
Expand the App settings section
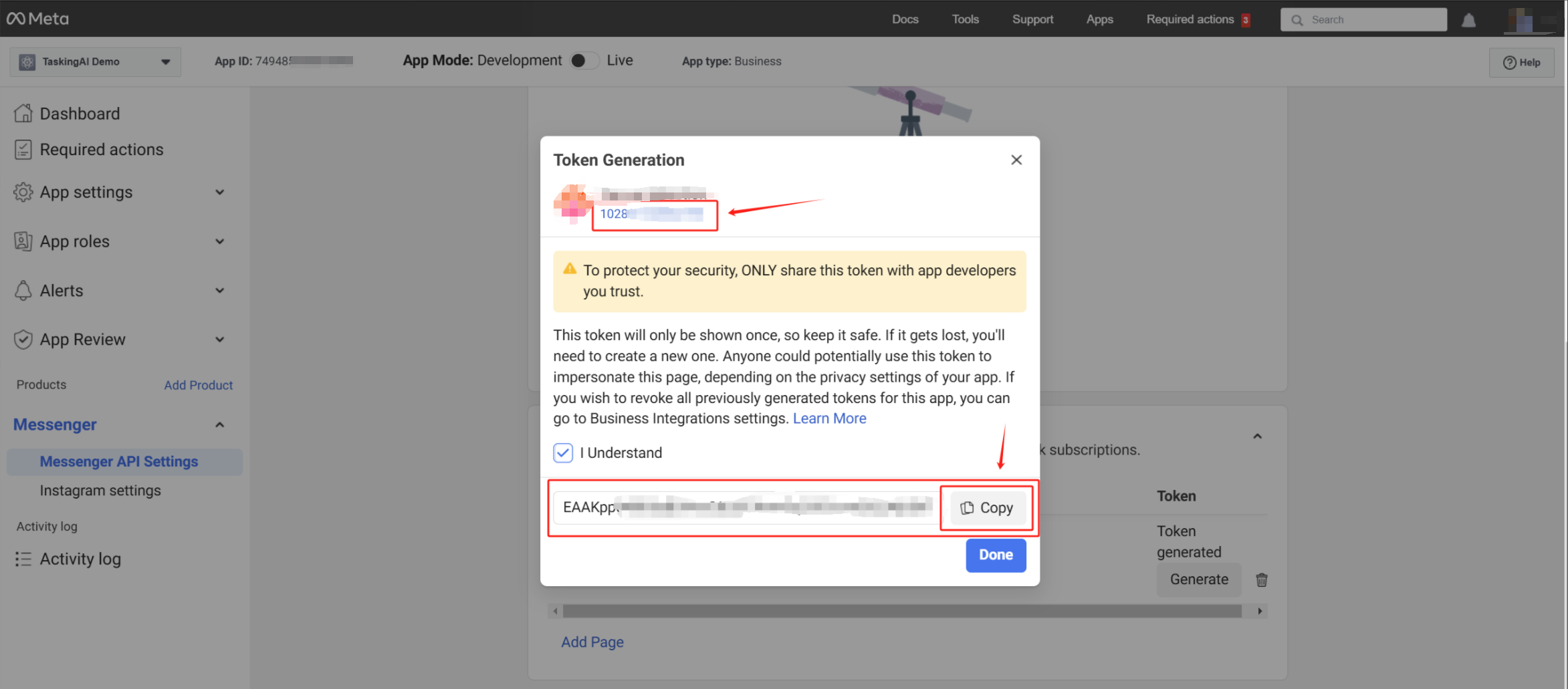[x=219, y=192]
